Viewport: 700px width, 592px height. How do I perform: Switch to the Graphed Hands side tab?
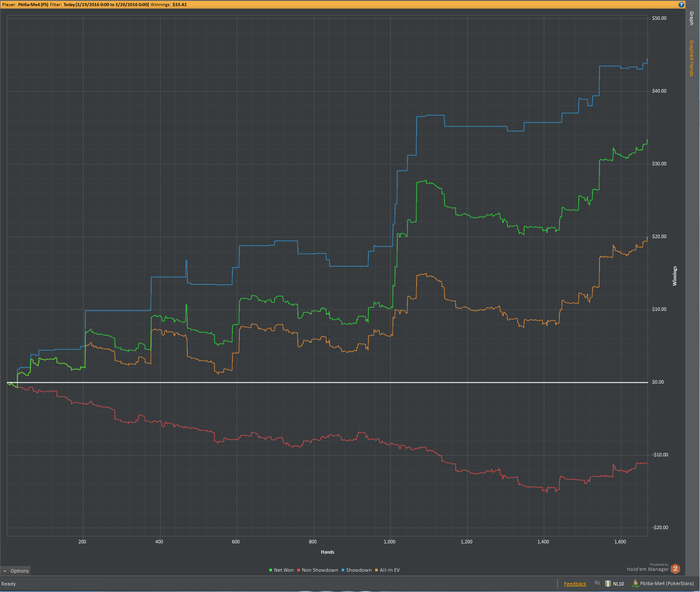point(692,58)
